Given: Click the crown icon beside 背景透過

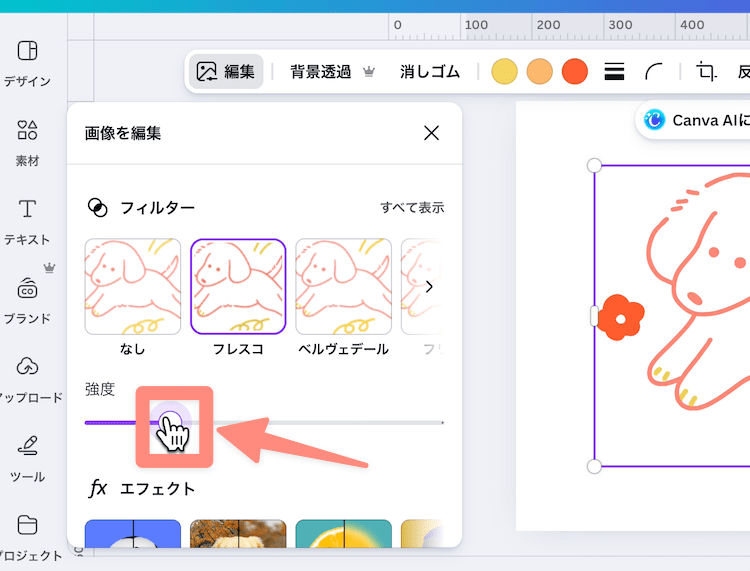Looking at the screenshot, I should point(369,72).
